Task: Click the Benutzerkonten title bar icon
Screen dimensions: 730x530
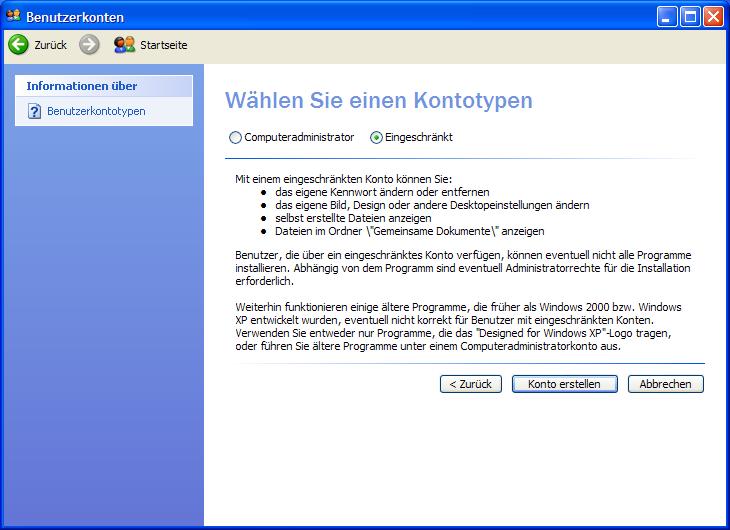Action: tap(14, 16)
